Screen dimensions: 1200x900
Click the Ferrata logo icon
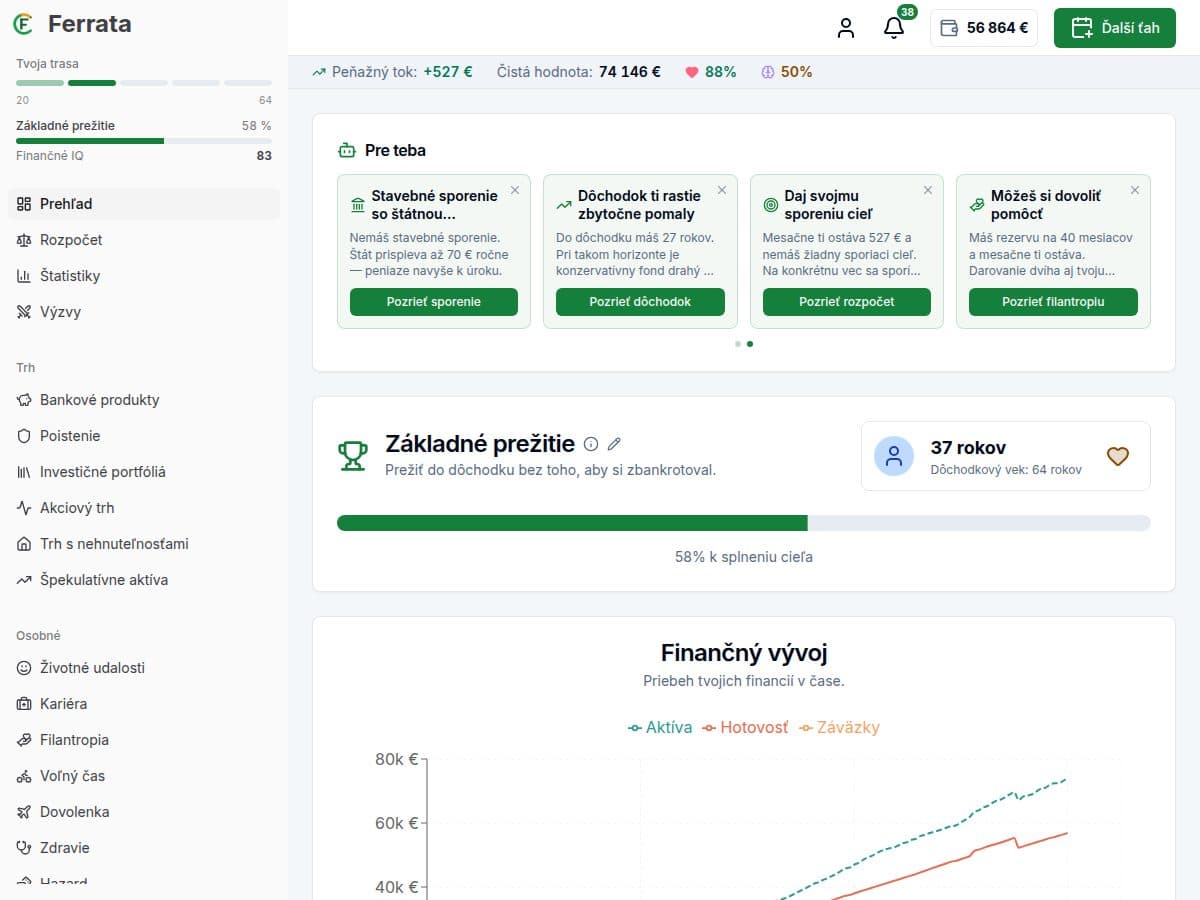(x=23, y=24)
